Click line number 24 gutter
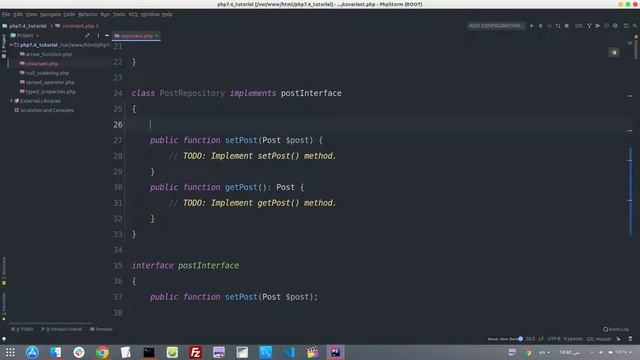Screen dimensions: 640x360 (118, 93)
